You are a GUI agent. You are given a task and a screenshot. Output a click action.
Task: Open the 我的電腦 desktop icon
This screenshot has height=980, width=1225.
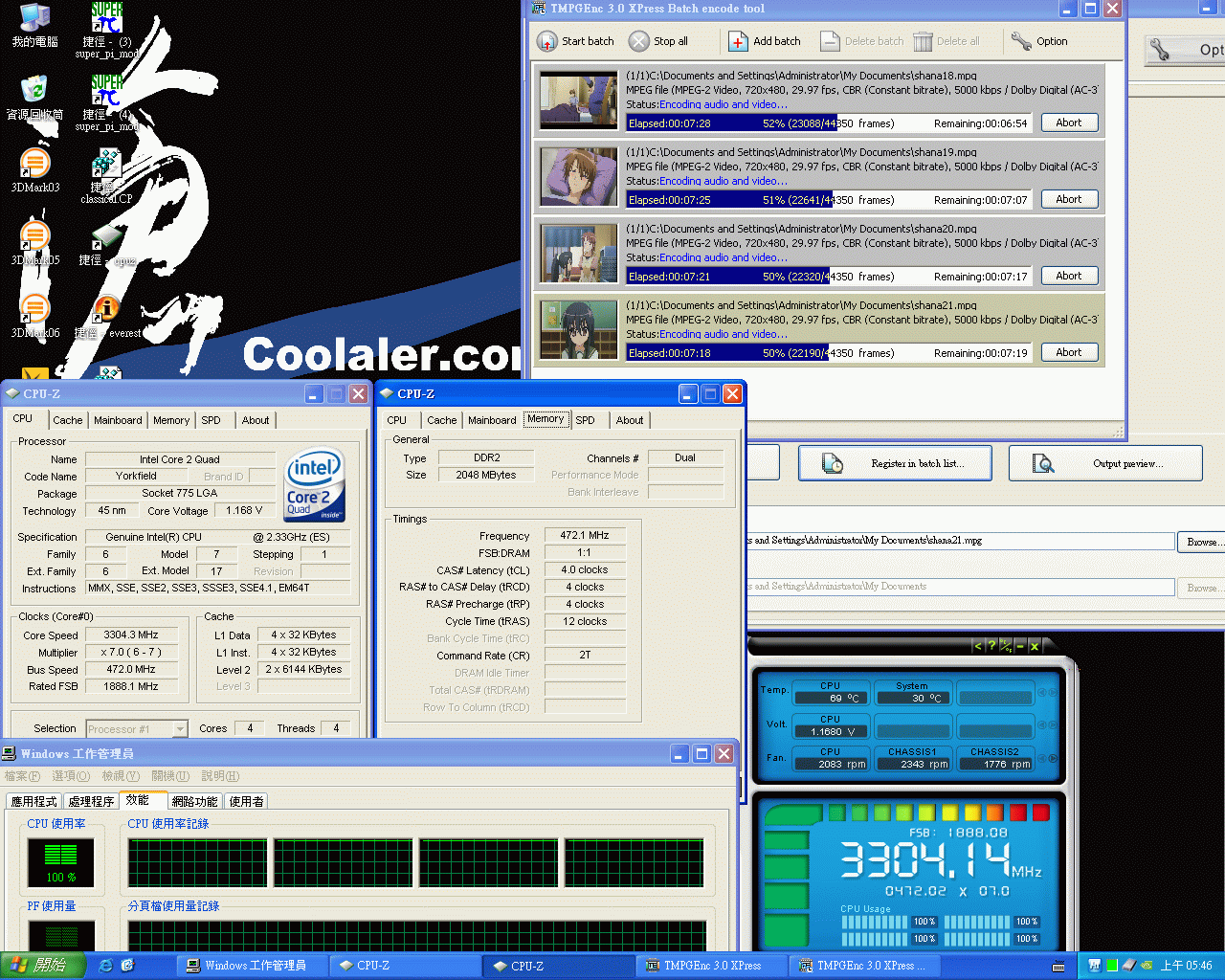point(34,25)
